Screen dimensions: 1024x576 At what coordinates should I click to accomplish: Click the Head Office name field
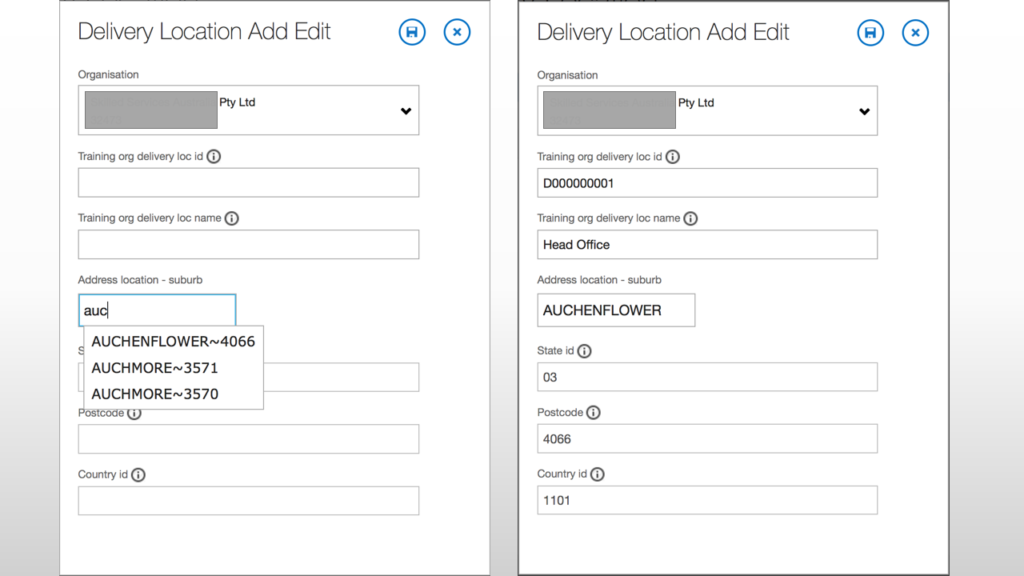[x=707, y=245]
